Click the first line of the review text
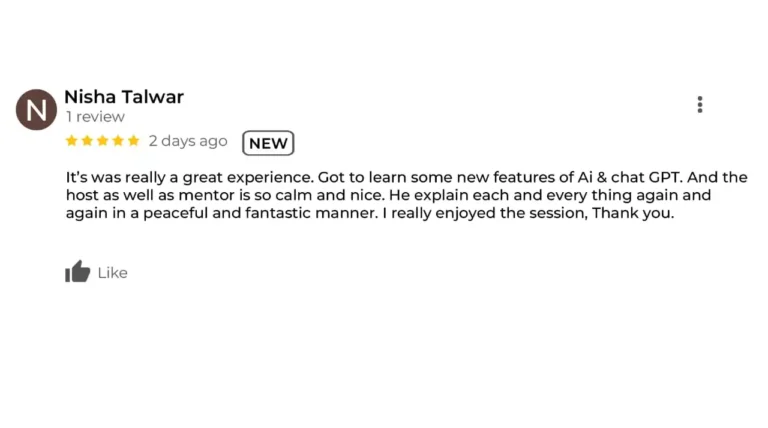Image resolution: width=768 pixels, height=428 pixels. pos(407,177)
